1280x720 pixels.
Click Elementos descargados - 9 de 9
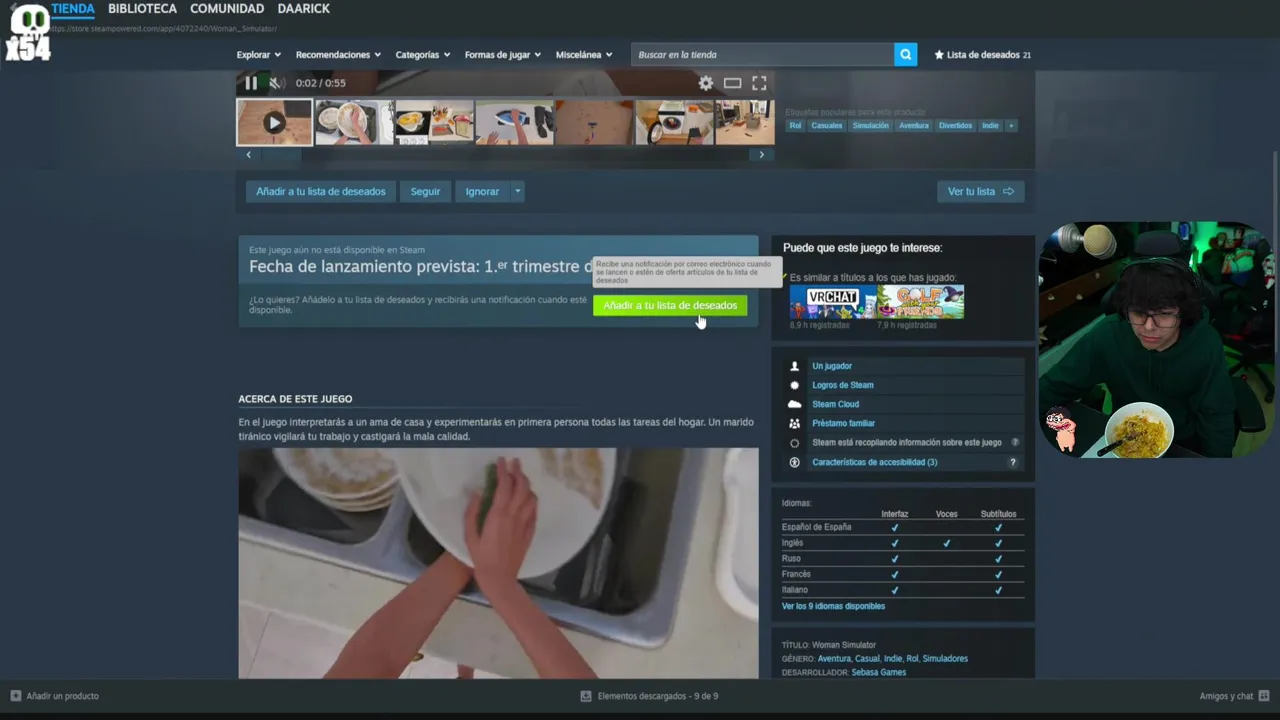658,696
